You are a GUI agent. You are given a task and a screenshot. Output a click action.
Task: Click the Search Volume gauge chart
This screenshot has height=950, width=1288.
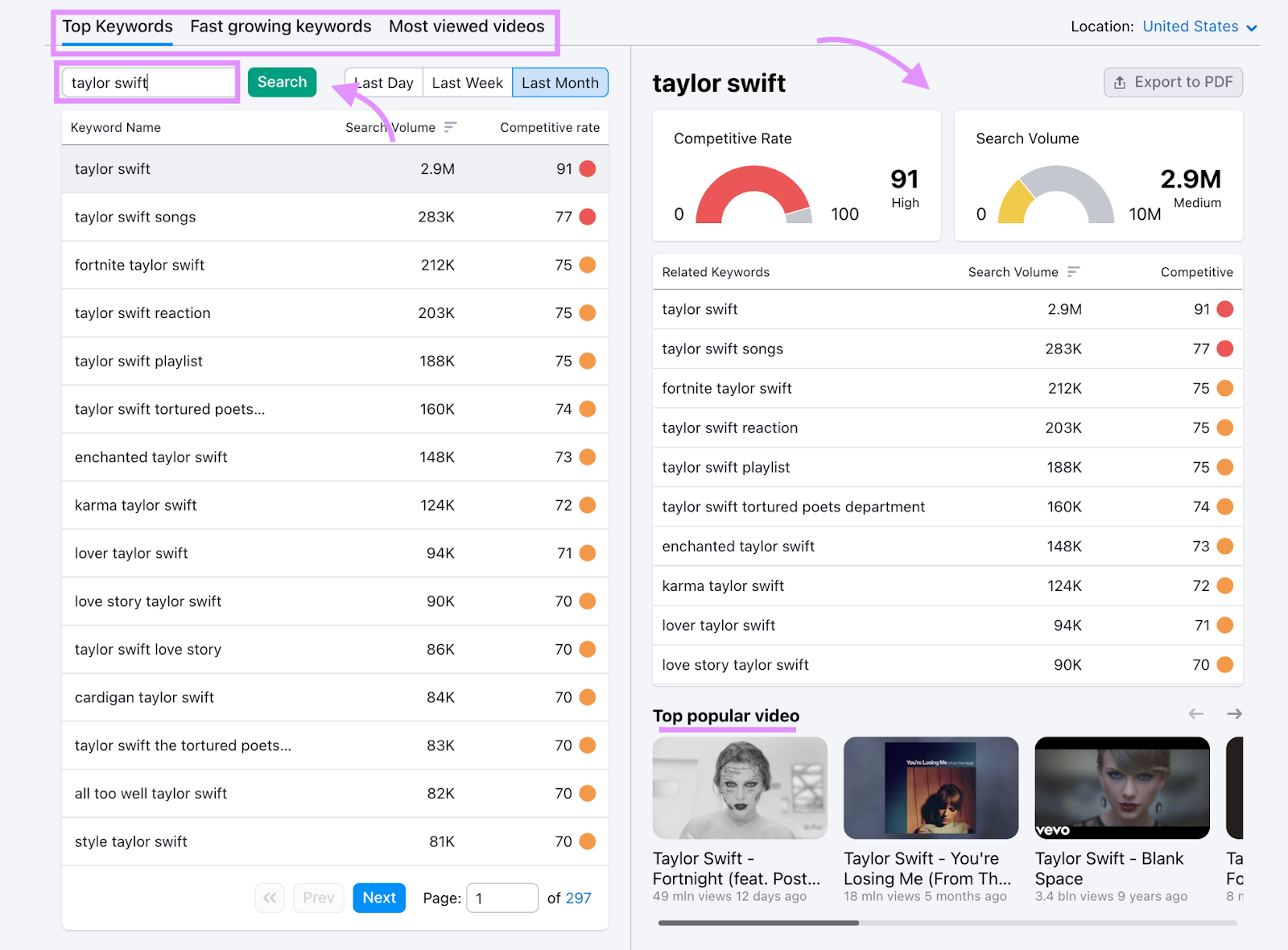point(1056,194)
